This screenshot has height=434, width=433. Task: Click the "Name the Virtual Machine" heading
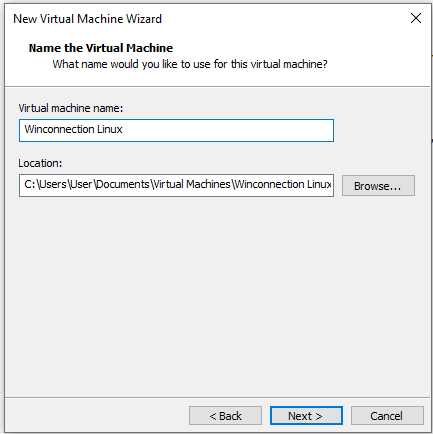(x=101, y=48)
